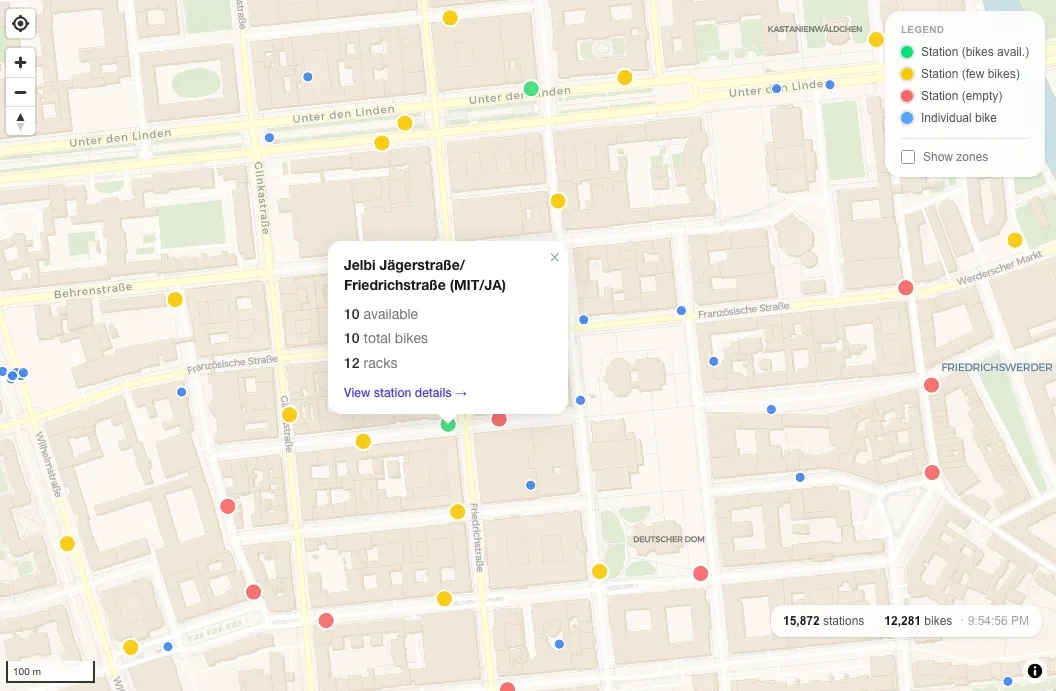Select yellow station marker on Behrenstraße
The width and height of the screenshot is (1056, 691).
pyautogui.click(x=175, y=299)
